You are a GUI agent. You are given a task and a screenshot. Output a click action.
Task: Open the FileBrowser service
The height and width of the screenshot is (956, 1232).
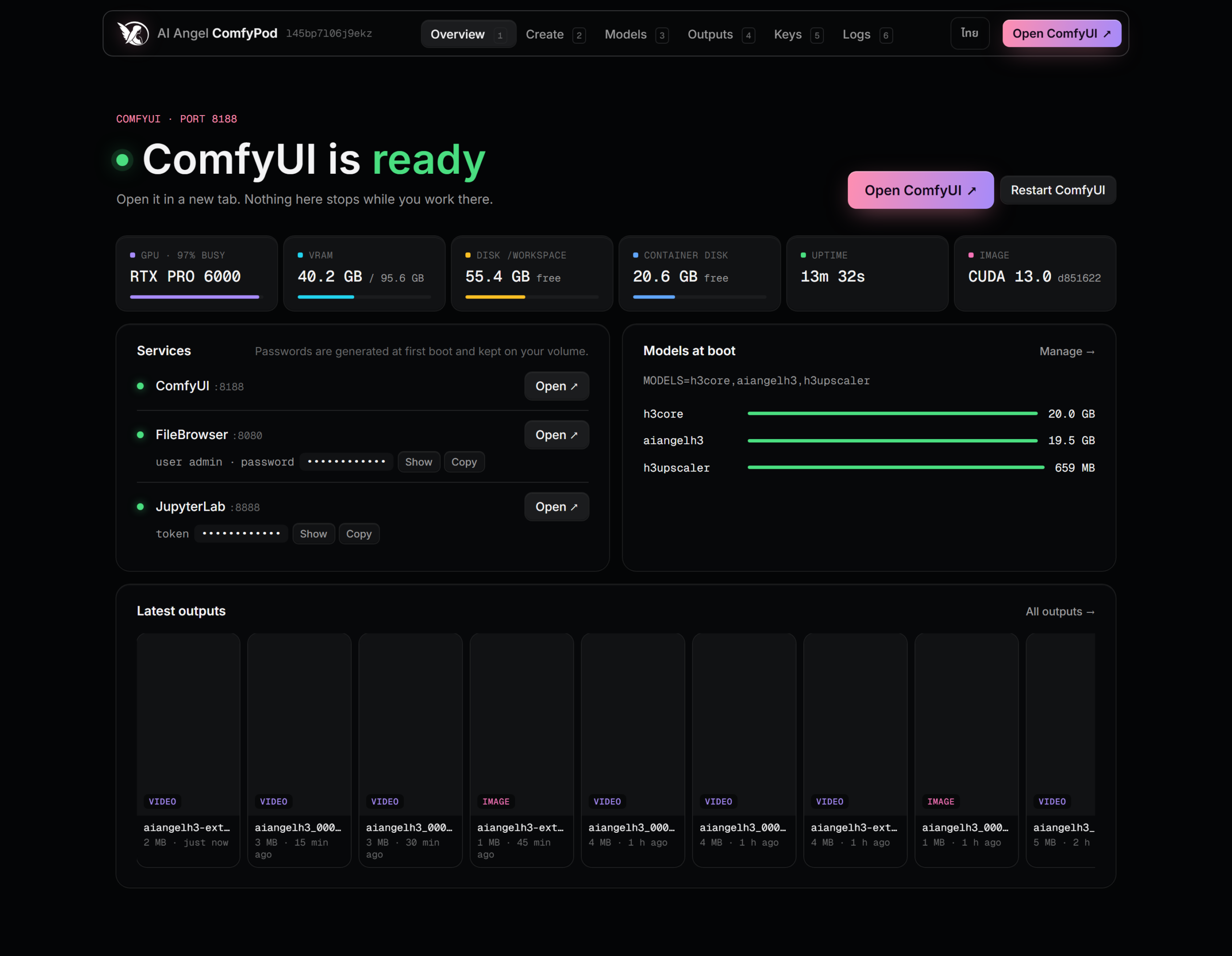556,435
